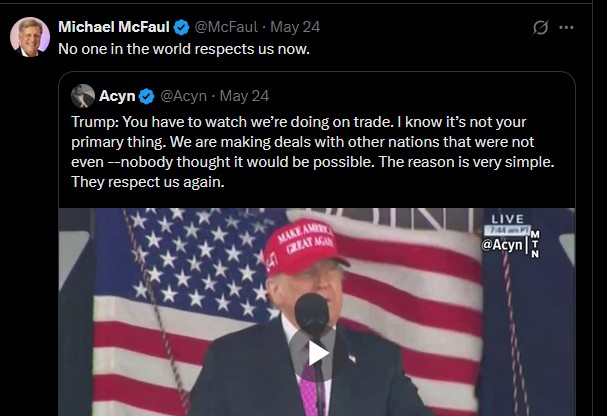
Task: Open quoted tweet text about trade deals
Action: [x=313, y=152]
